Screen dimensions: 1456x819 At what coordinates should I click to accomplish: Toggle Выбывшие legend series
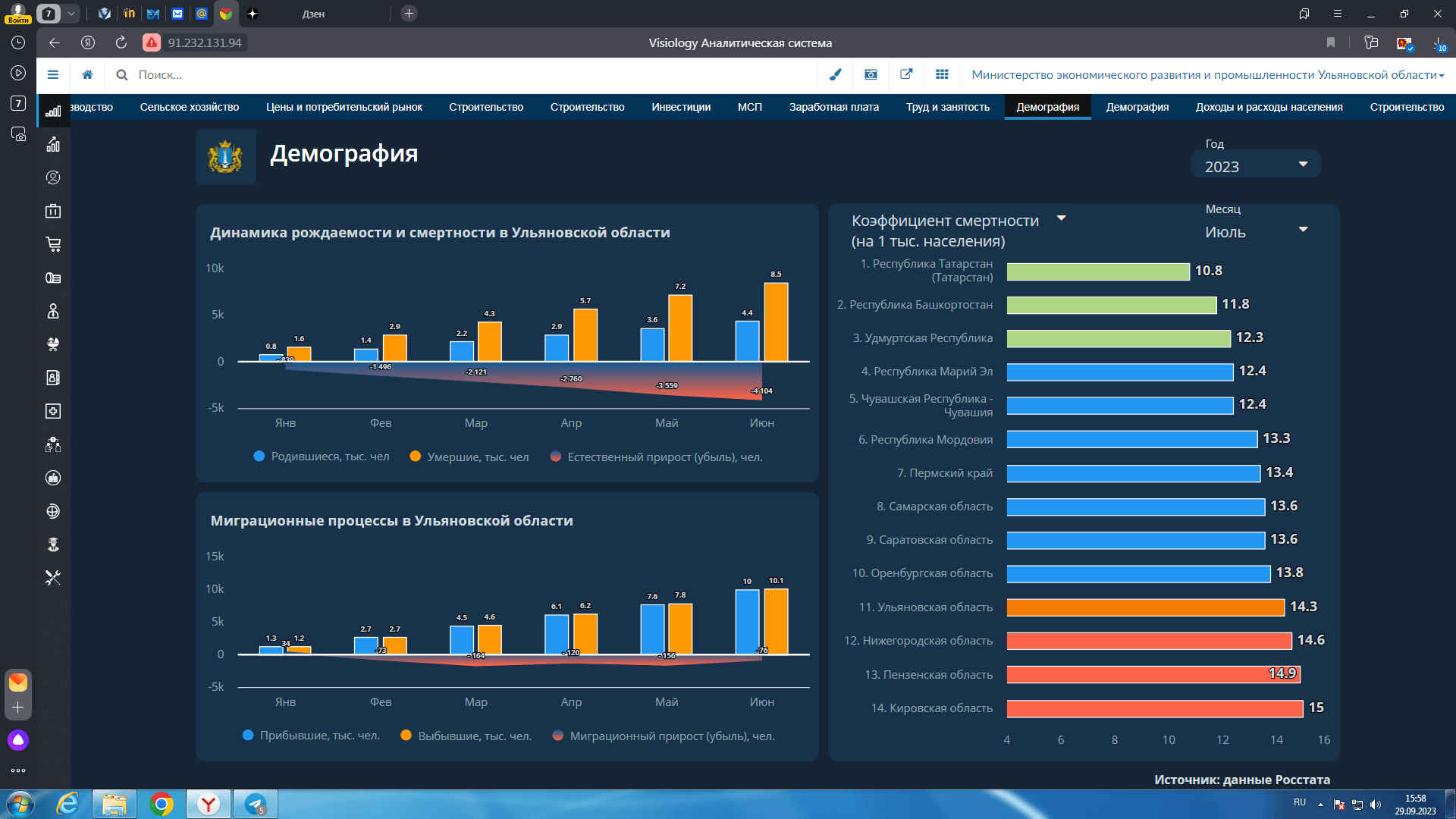tap(466, 736)
